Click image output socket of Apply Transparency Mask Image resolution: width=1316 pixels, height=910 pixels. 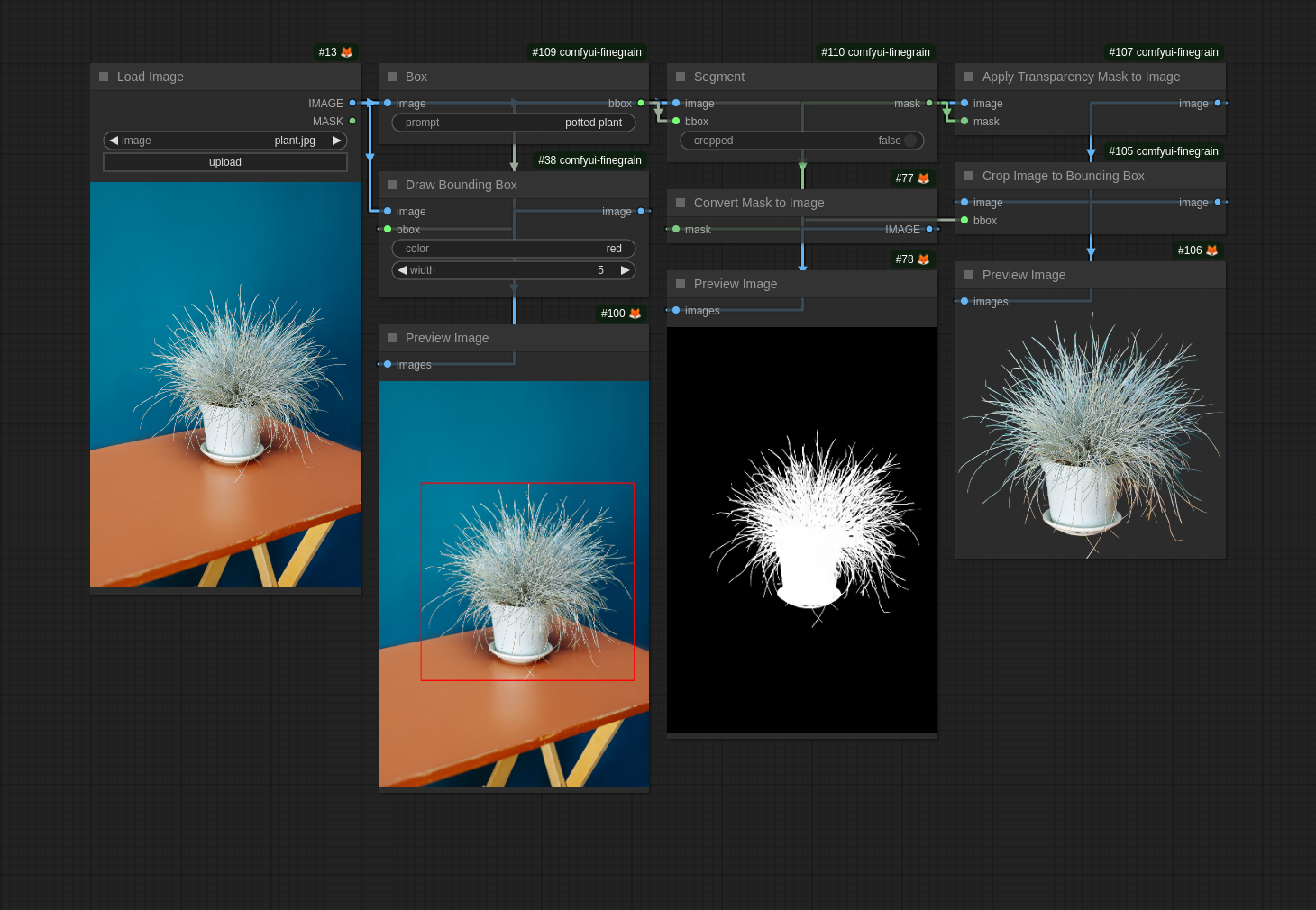coord(1218,103)
